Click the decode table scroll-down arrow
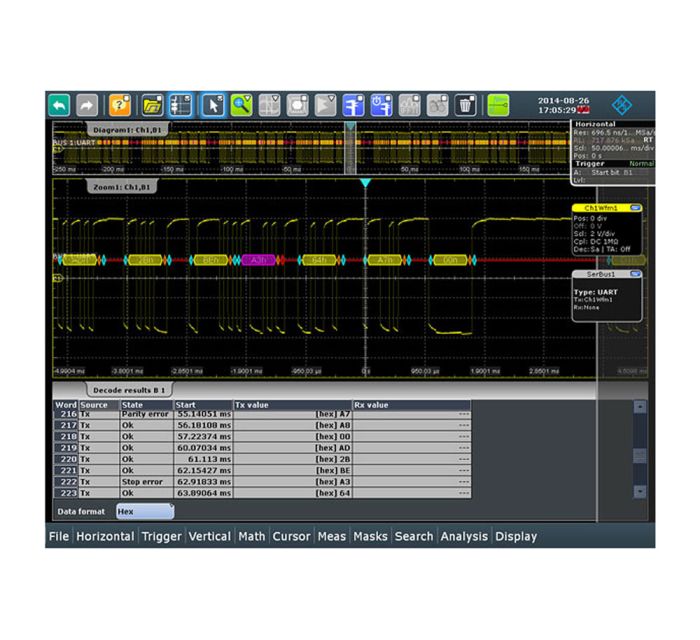This screenshot has width=700, height=640. 640,491
